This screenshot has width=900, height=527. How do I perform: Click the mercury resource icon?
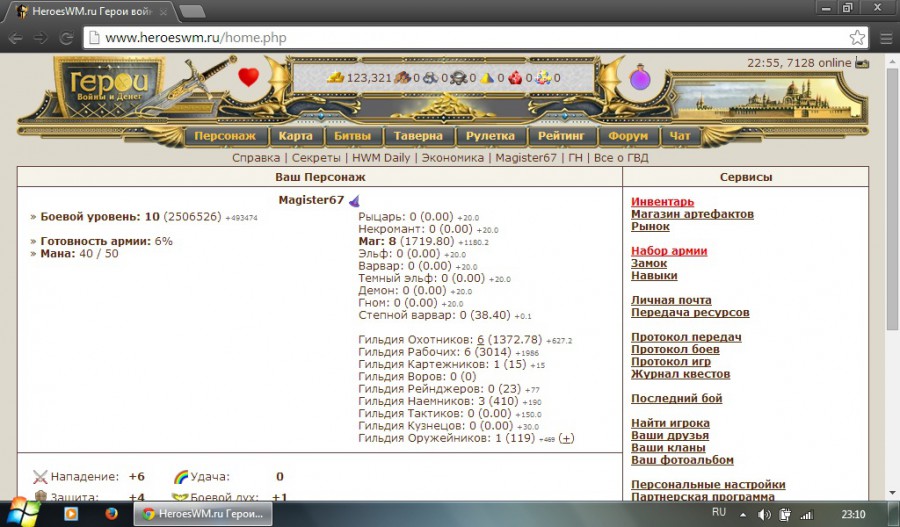click(x=459, y=78)
